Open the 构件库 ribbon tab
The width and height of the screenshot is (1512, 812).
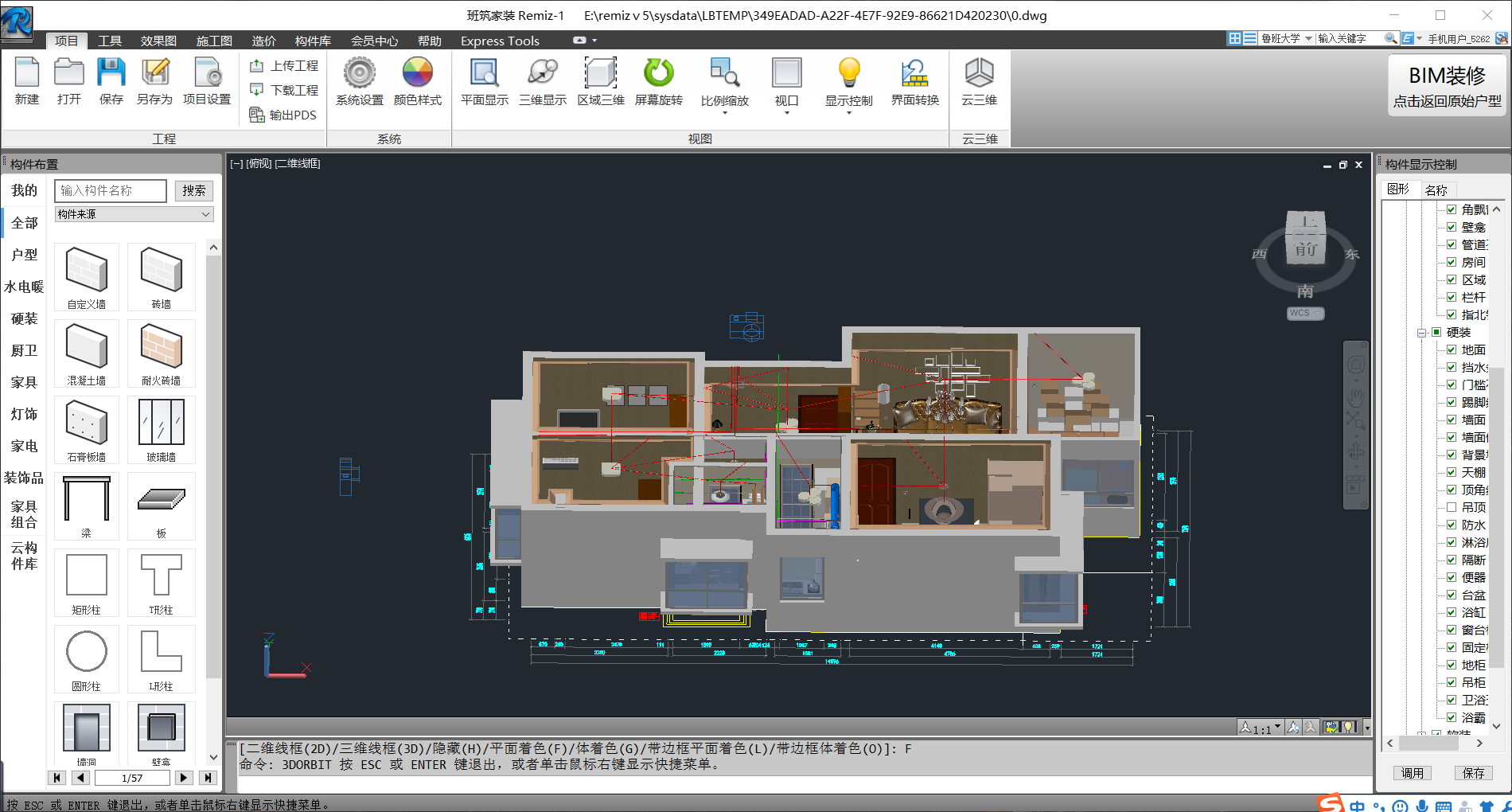point(313,41)
